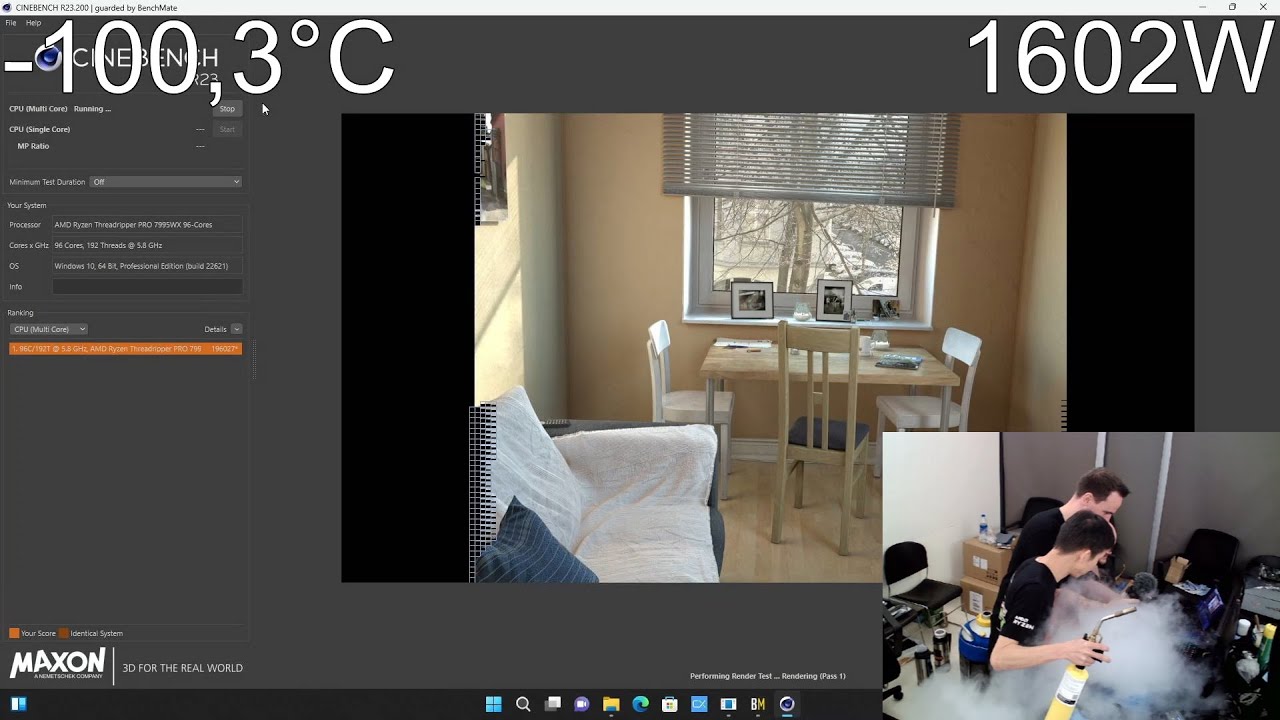1280x720 pixels.
Task: Open the Help menu
Action: click(33, 22)
